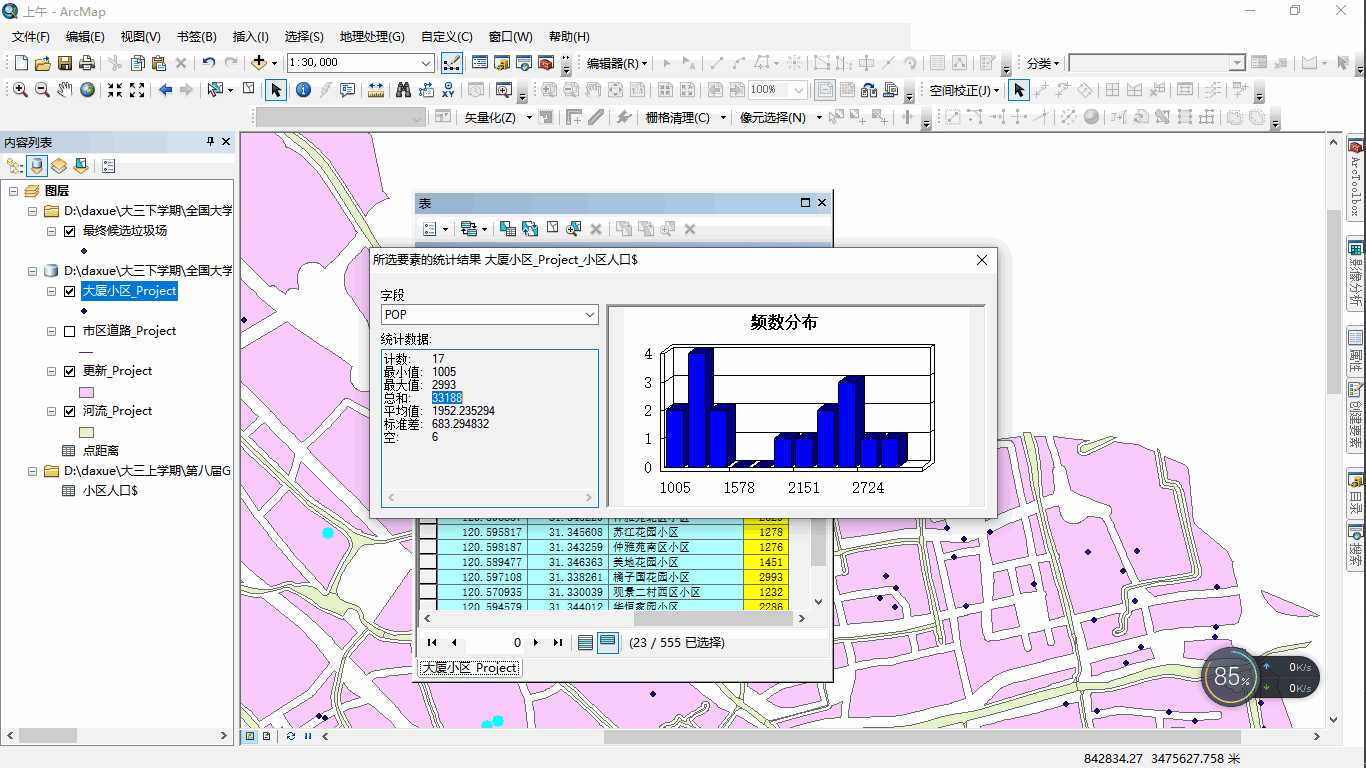Uncheck 河流_Project layer visibility
The height and width of the screenshot is (768, 1366).
coord(69,411)
